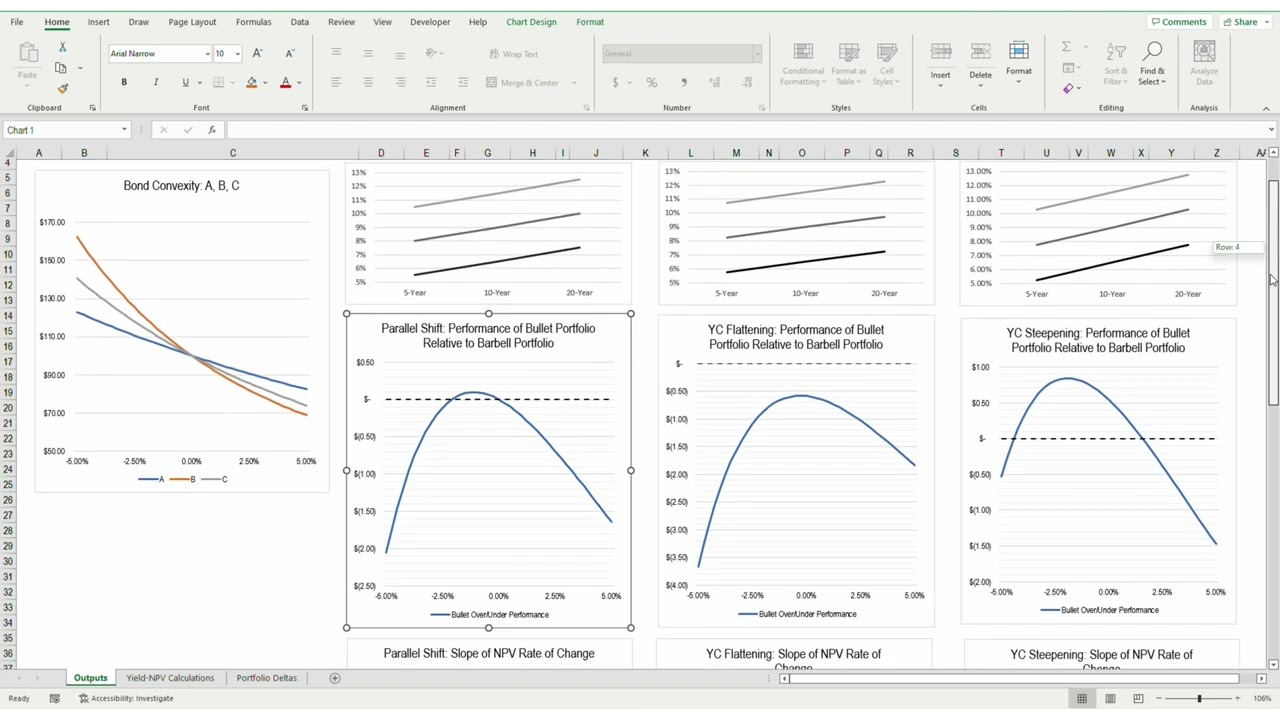Click the Insert cells button

point(940,63)
